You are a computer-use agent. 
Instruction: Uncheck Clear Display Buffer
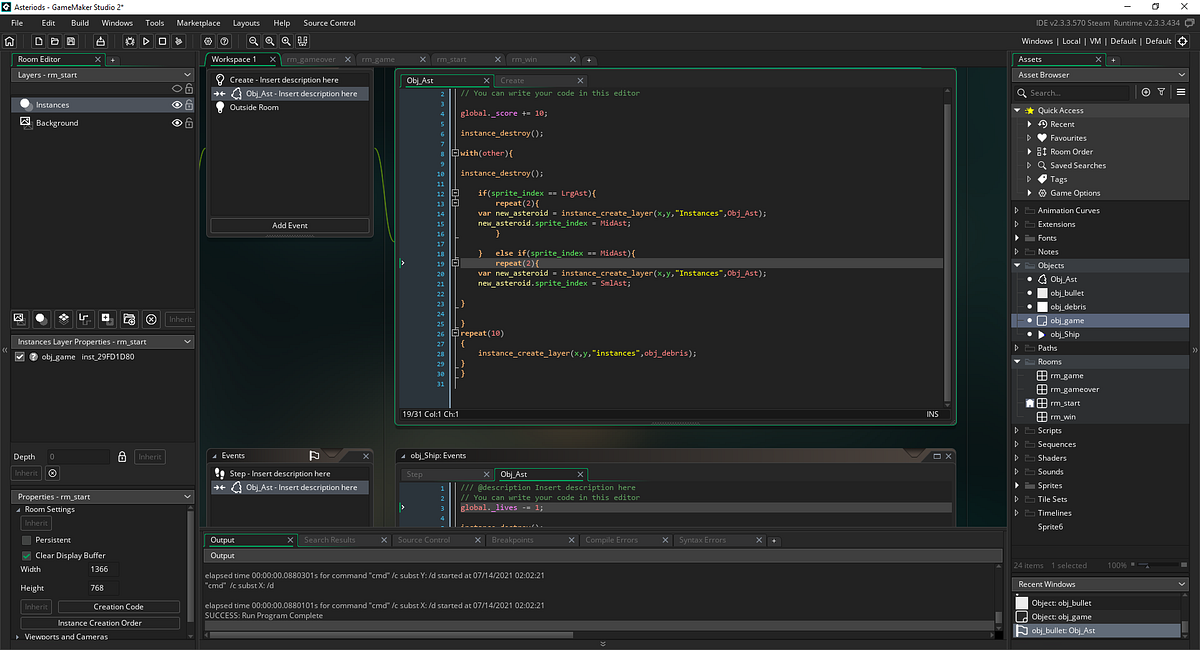coord(26,555)
